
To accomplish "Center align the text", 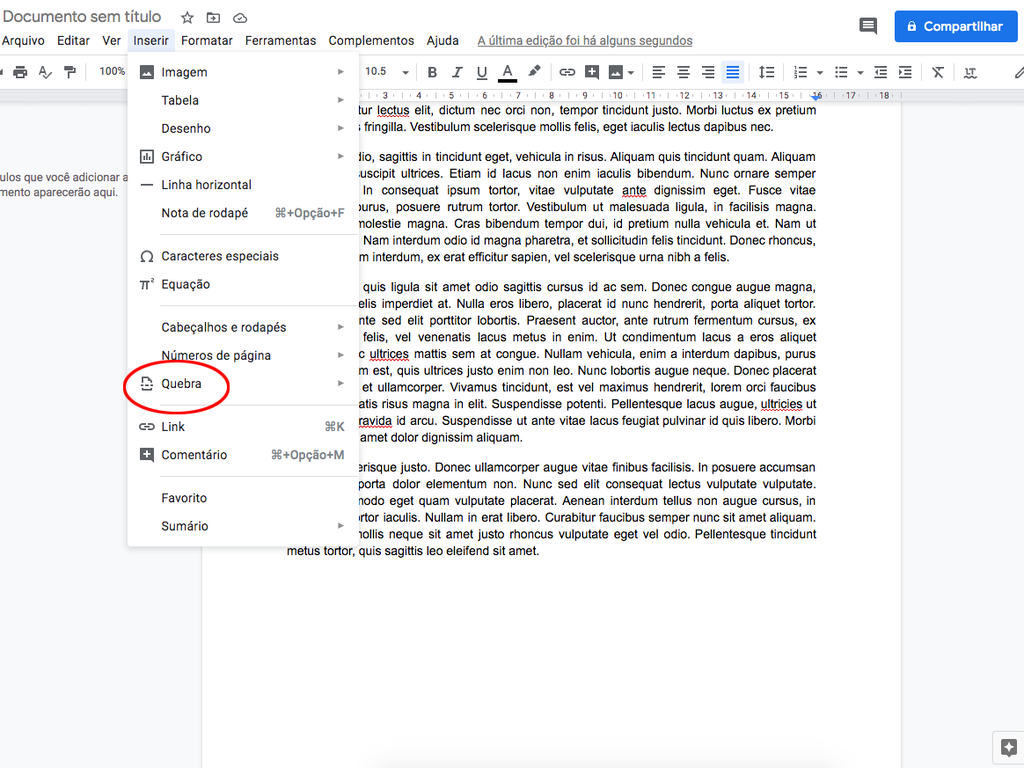I will coord(683,72).
